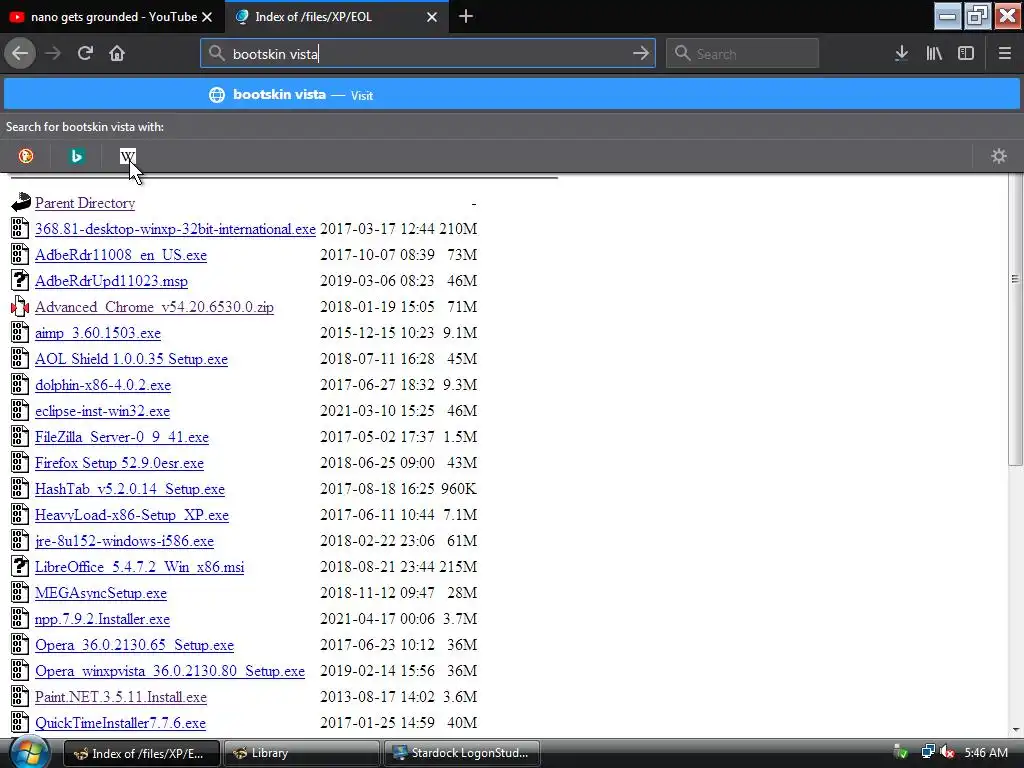Open HeavyLoad-x86-Setup_XP.exe link
The width and height of the screenshot is (1024, 768).
click(132, 515)
